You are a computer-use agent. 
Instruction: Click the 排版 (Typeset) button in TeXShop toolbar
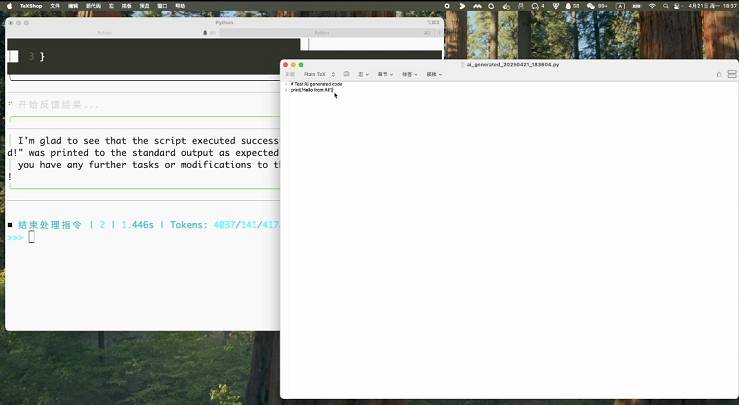coord(290,74)
